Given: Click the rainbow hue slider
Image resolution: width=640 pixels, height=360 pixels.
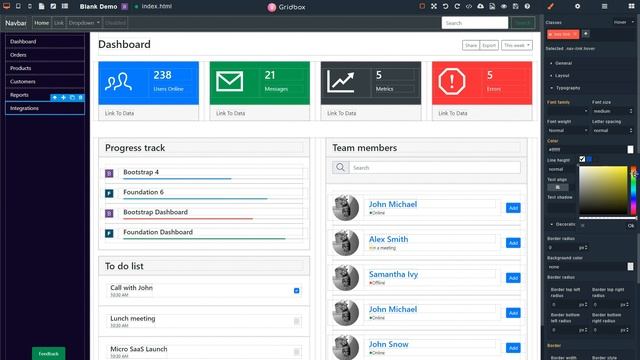Looking at the screenshot, I should 633,190.
